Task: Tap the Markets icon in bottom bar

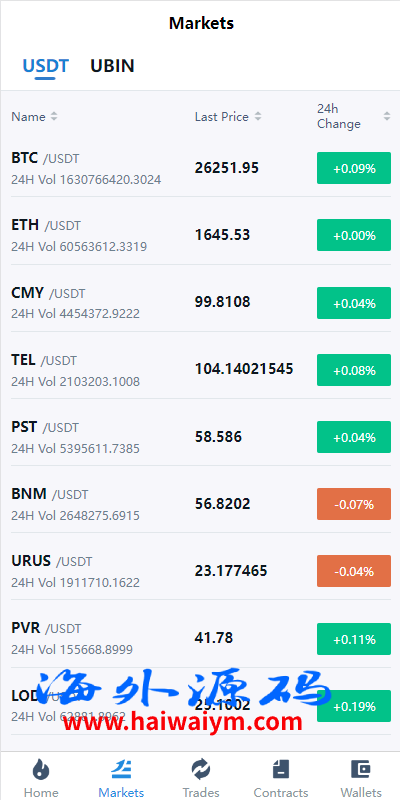Action: 121,769
